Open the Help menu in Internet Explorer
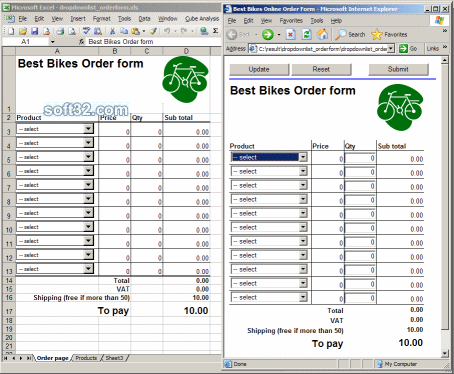The width and height of the screenshot is (454, 374). pos(336,21)
